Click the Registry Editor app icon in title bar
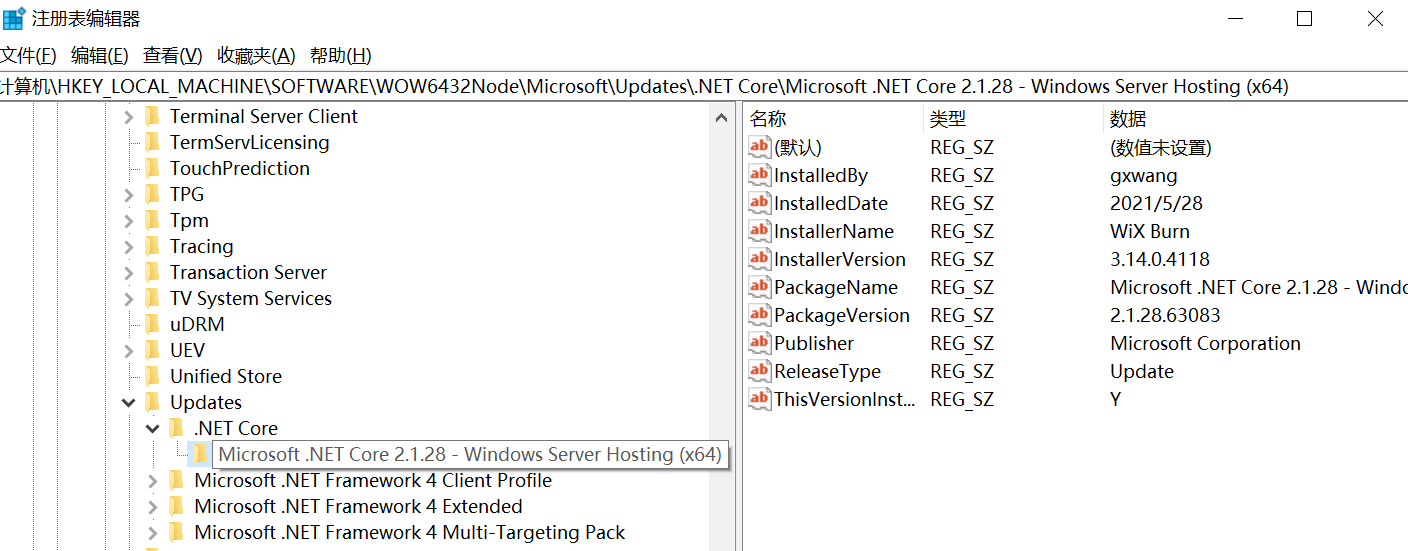The height and width of the screenshot is (551, 1408). [14, 18]
